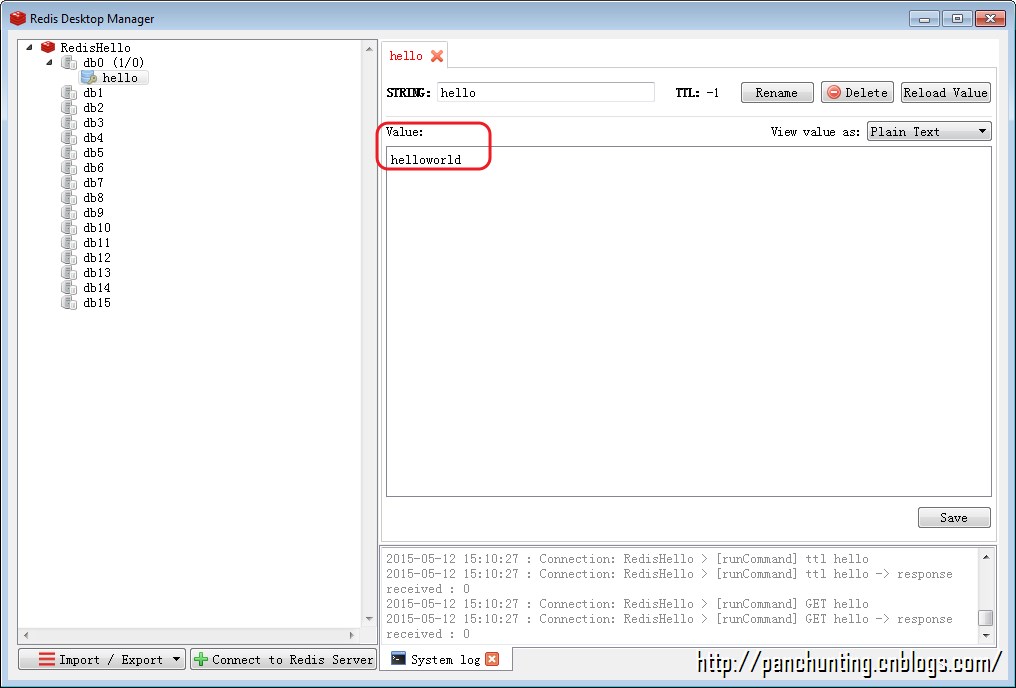Click the TTL: -1 text
The image size is (1016, 688).
697,93
